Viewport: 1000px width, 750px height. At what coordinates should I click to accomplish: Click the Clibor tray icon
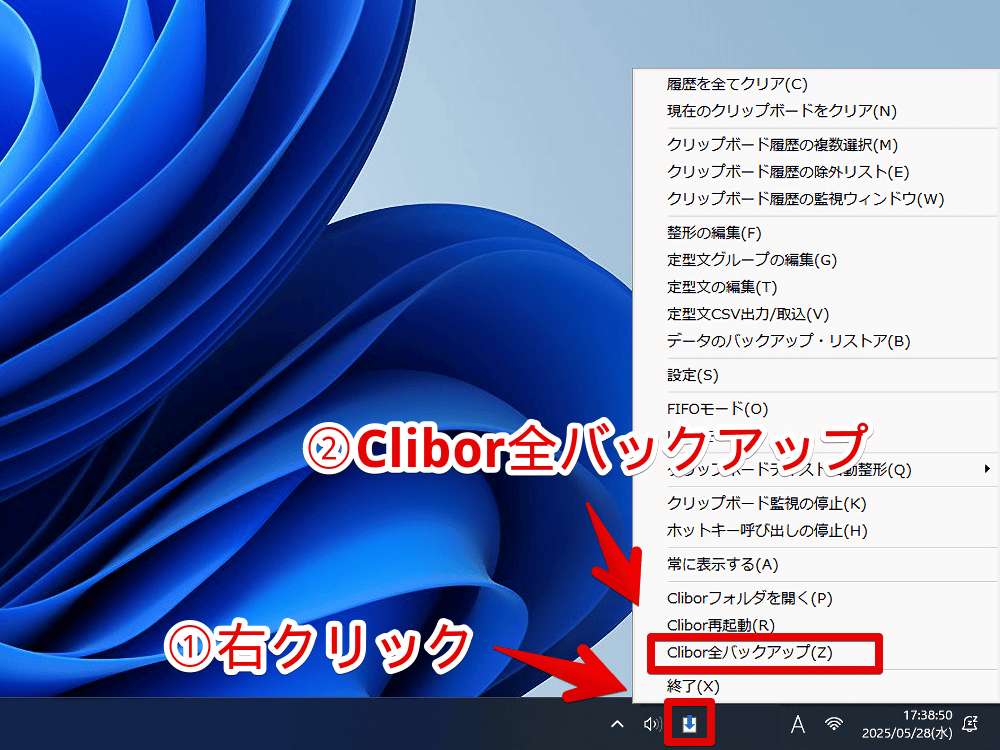(689, 724)
